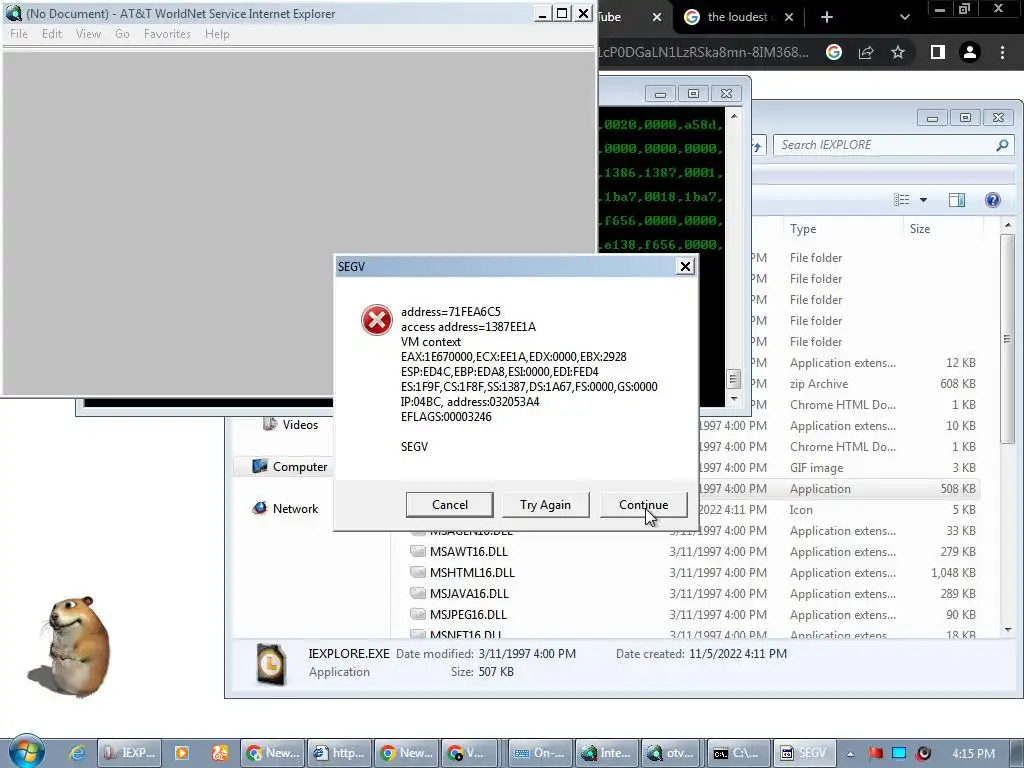The image size is (1024, 768).
Task: Select MSJPEG16.DLL file
Action: pyautogui.click(x=468, y=615)
